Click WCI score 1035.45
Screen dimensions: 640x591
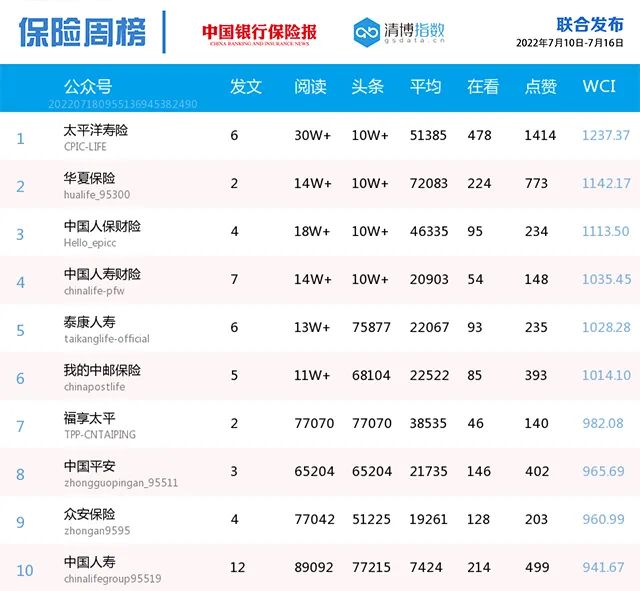coord(607,279)
